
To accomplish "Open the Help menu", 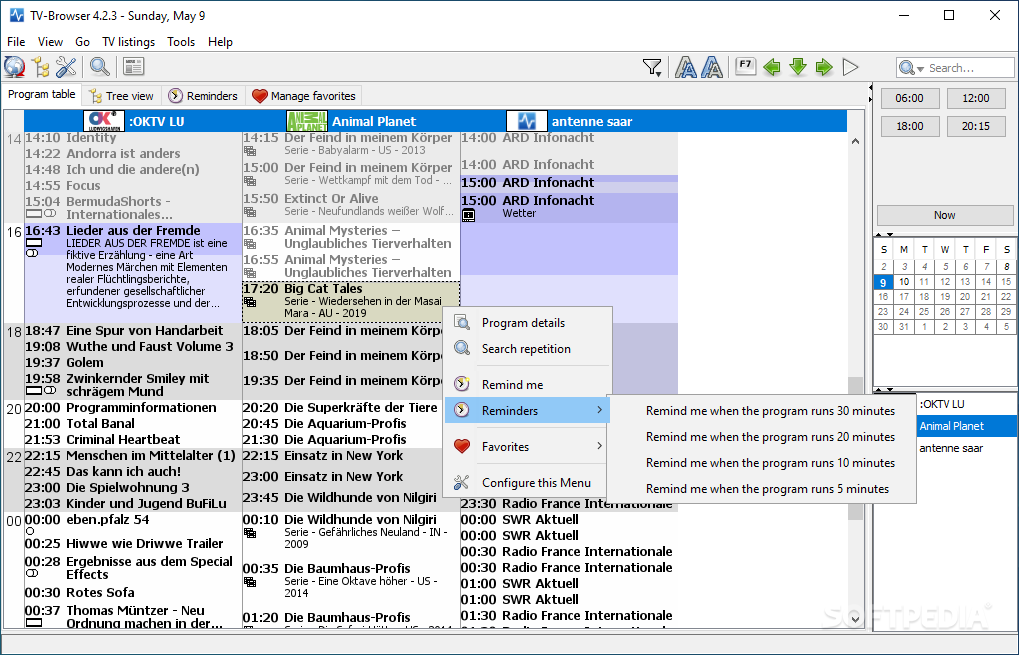I will [220, 42].
